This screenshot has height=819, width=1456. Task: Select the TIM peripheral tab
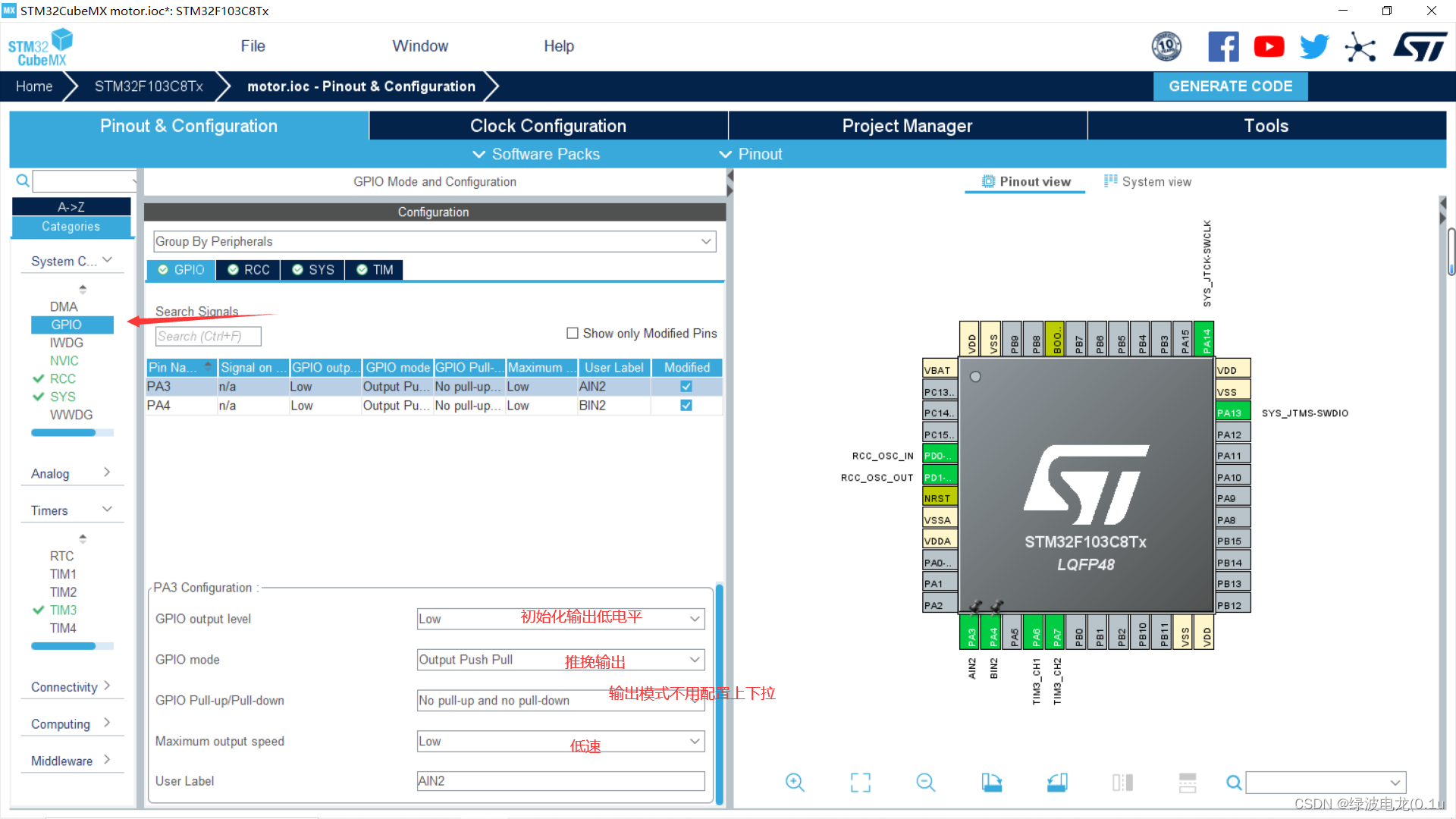(375, 270)
